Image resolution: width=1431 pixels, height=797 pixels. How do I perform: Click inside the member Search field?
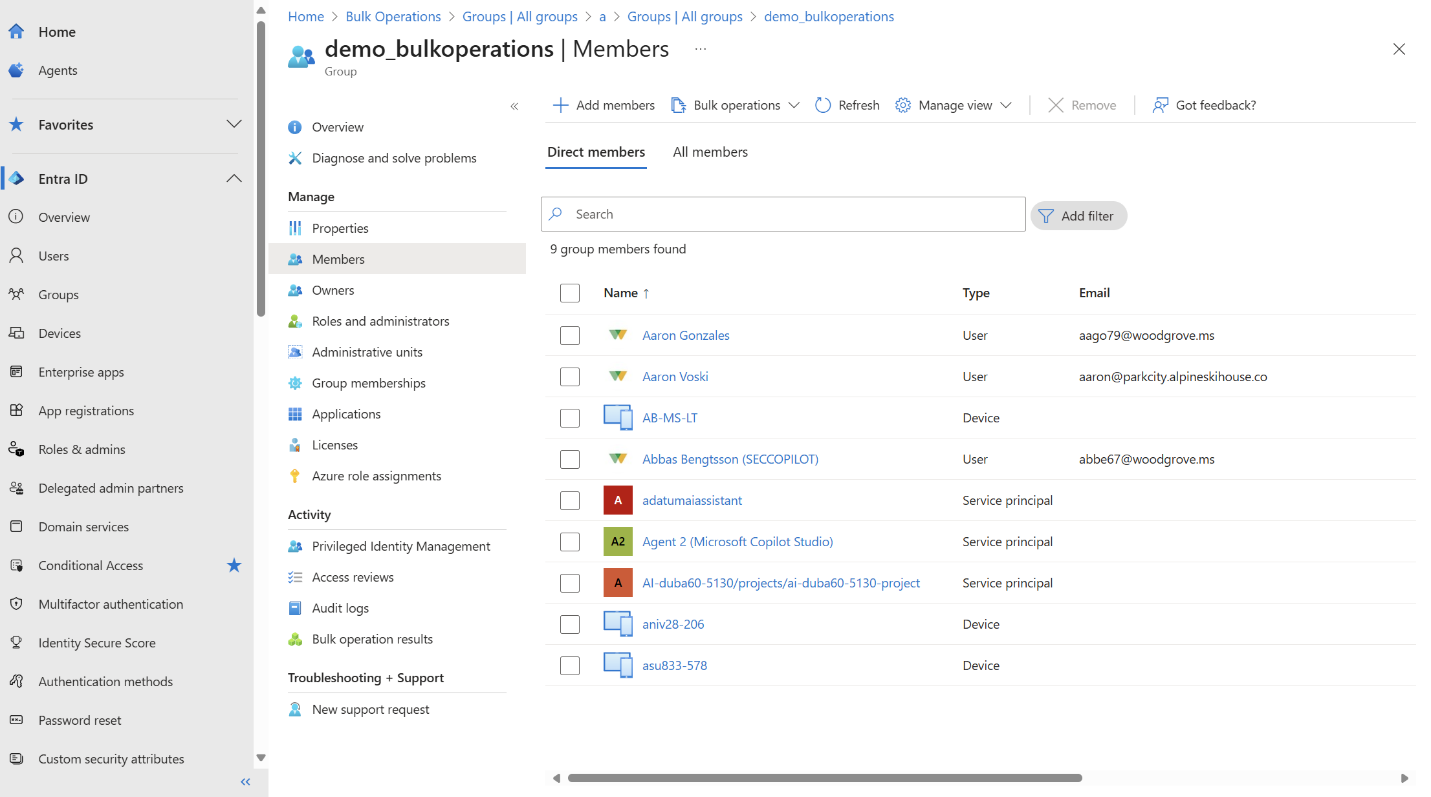click(783, 214)
